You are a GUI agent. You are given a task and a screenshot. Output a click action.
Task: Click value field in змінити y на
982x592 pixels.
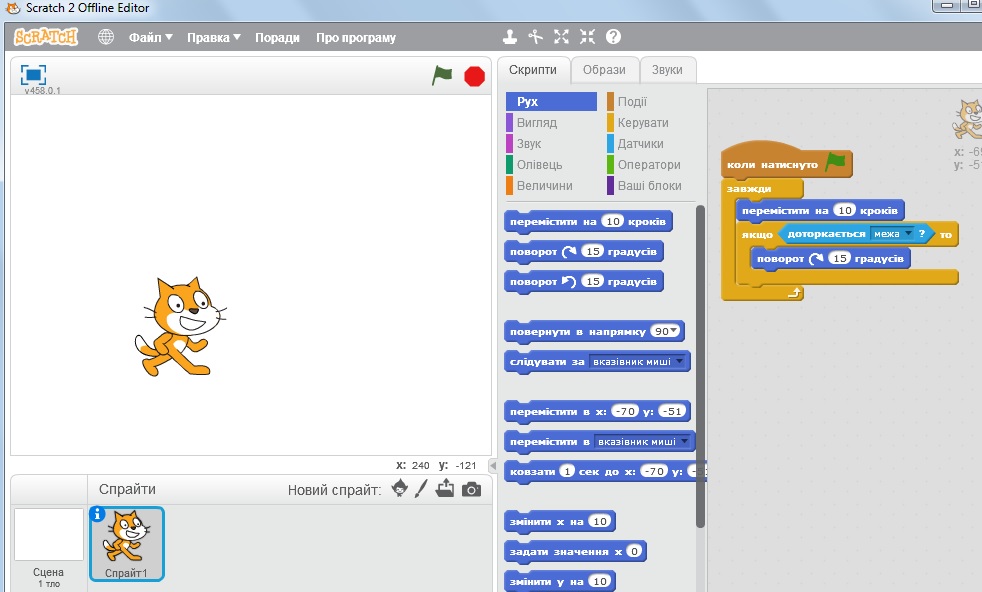click(599, 581)
